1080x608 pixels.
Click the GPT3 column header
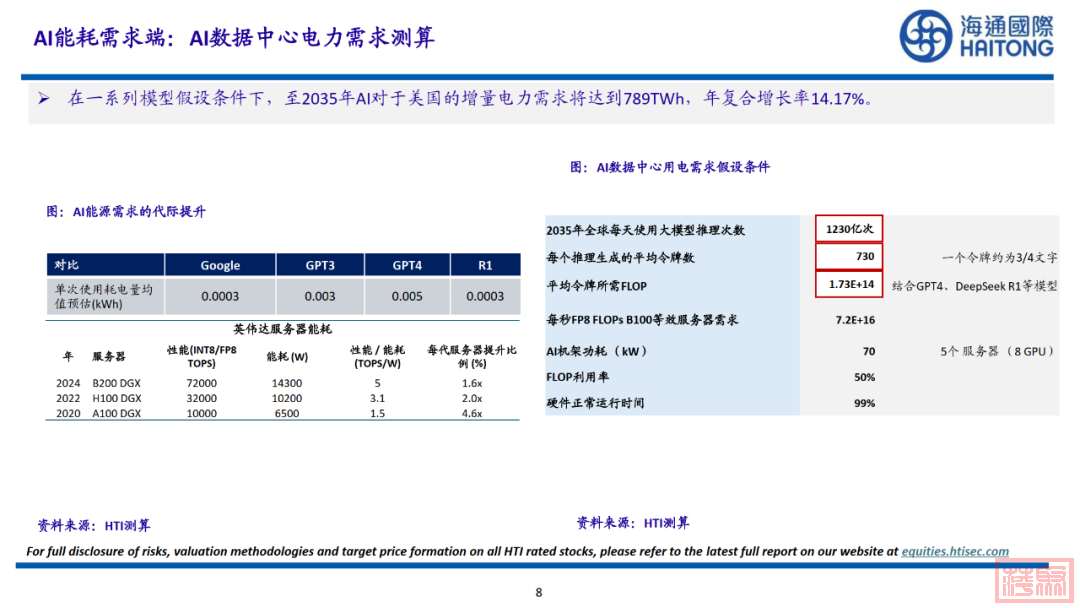320,265
